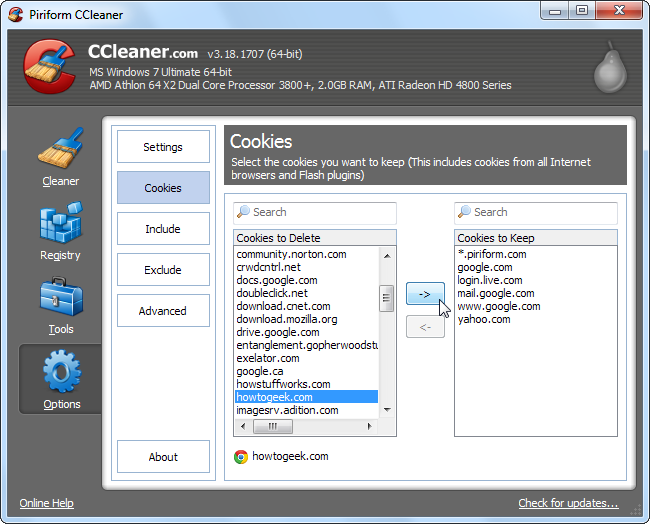Click the horizontal scrollbar thumb
This screenshot has height=524, width=650.
tap(273, 426)
